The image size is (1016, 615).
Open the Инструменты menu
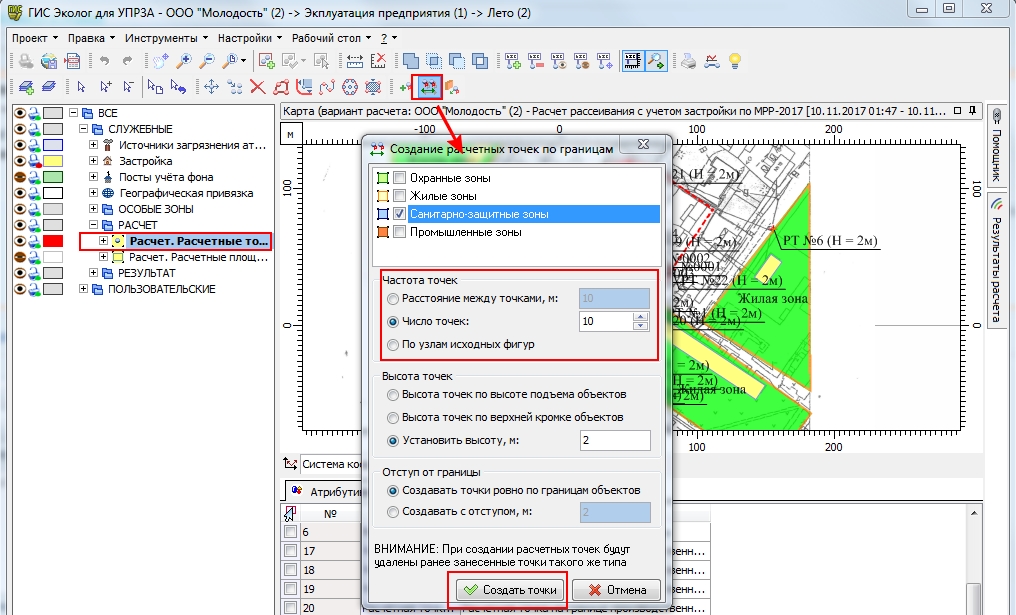(160, 37)
